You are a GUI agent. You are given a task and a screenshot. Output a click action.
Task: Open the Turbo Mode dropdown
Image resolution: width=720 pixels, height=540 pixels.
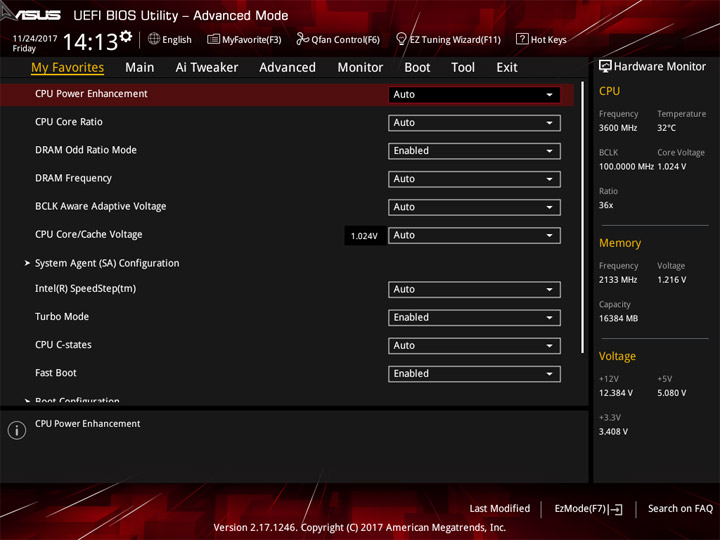(x=474, y=318)
